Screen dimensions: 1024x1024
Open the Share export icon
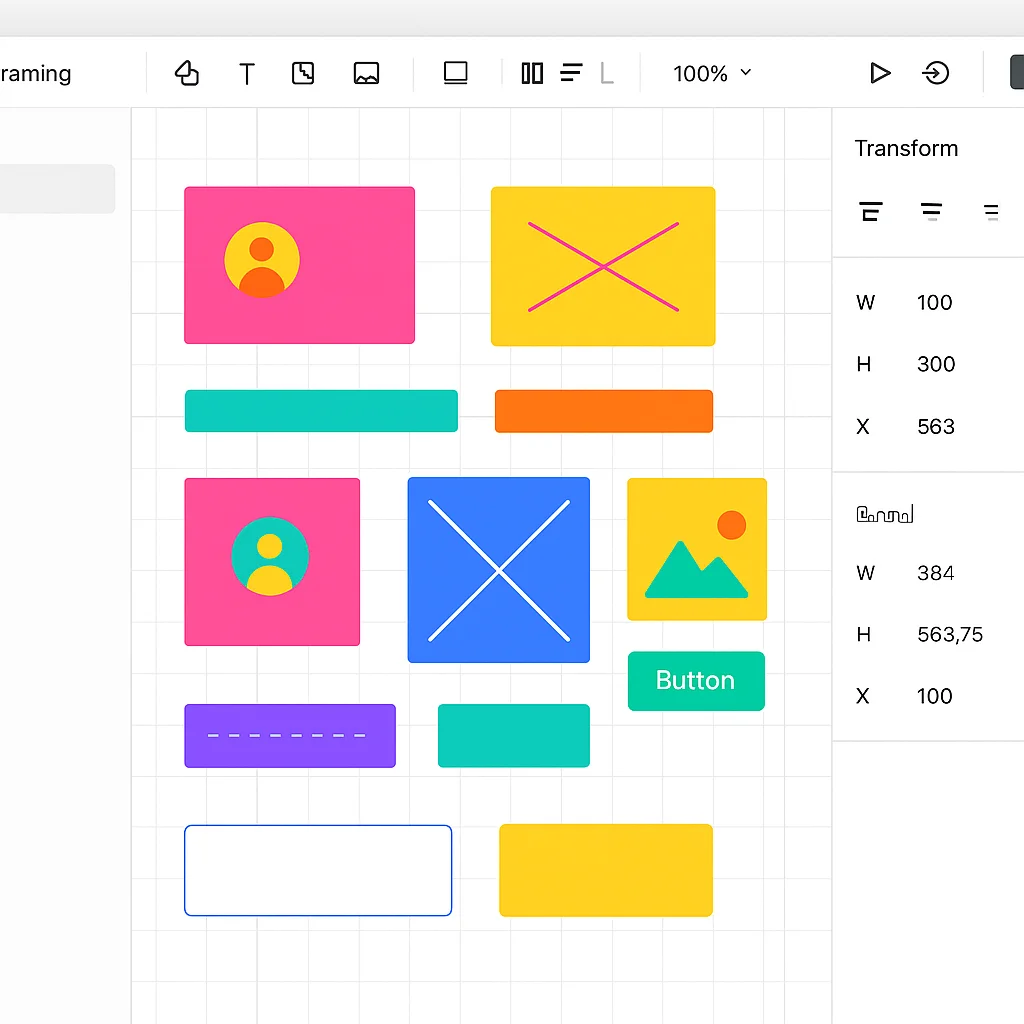(x=936, y=73)
